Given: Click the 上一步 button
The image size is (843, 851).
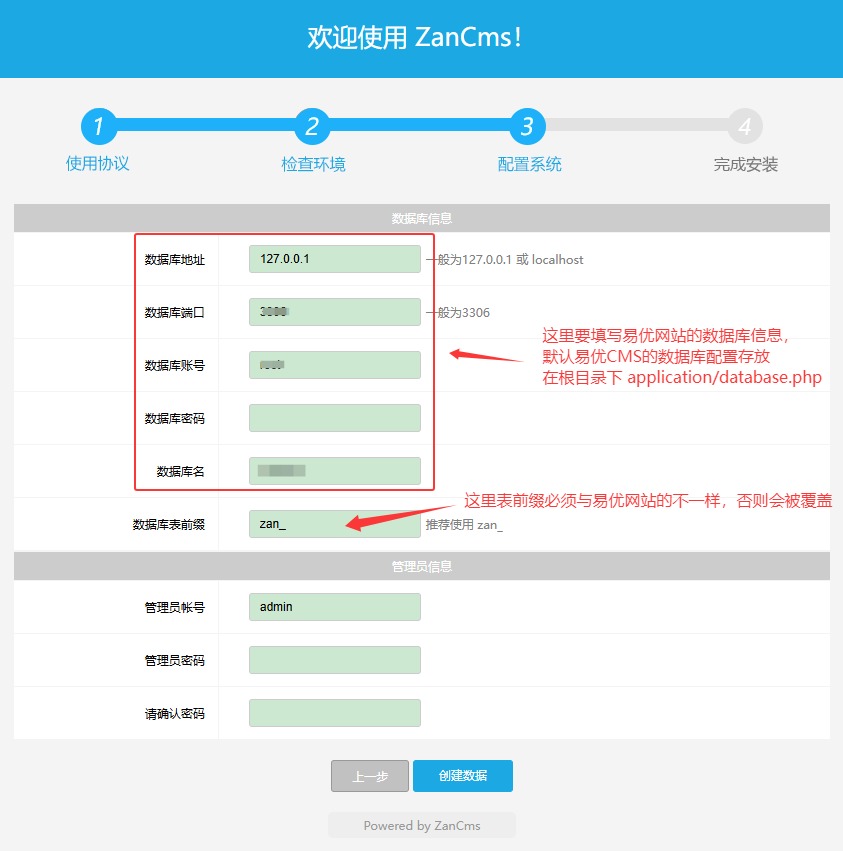Looking at the screenshot, I should 370,776.
